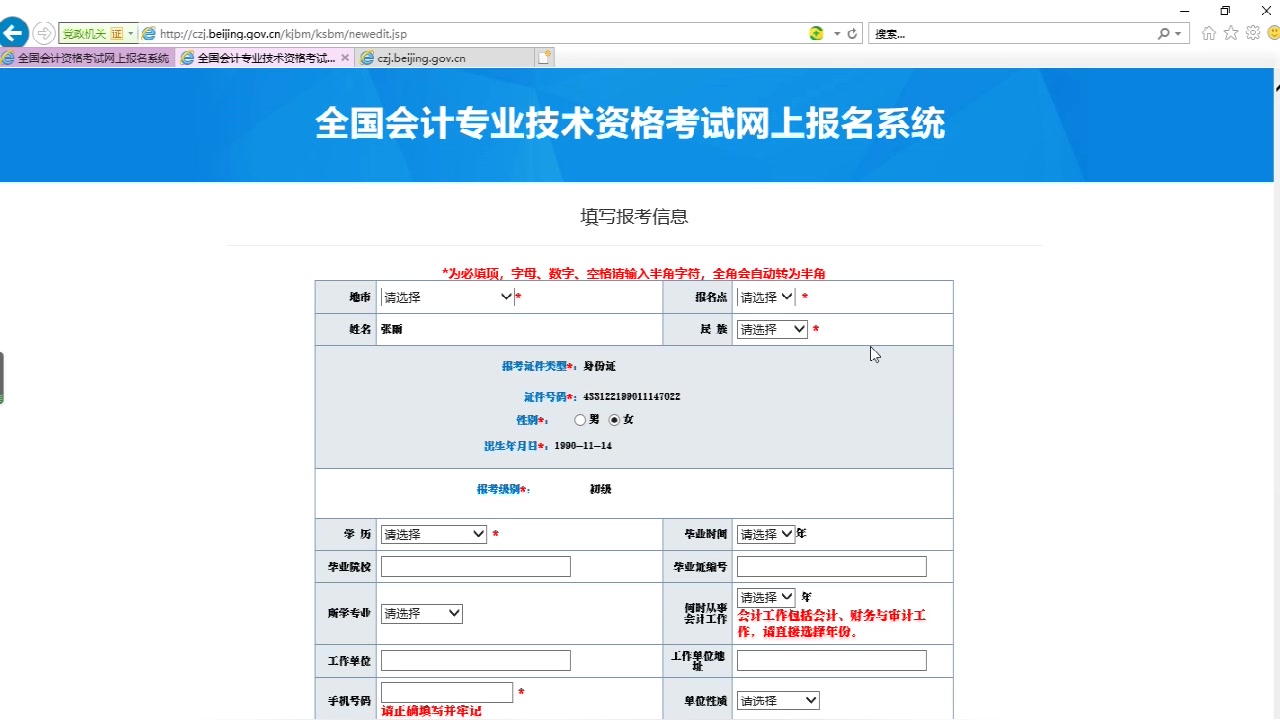Open the 毕业时间 year dropdown
Screen dimensions: 1280x720
click(x=766, y=534)
